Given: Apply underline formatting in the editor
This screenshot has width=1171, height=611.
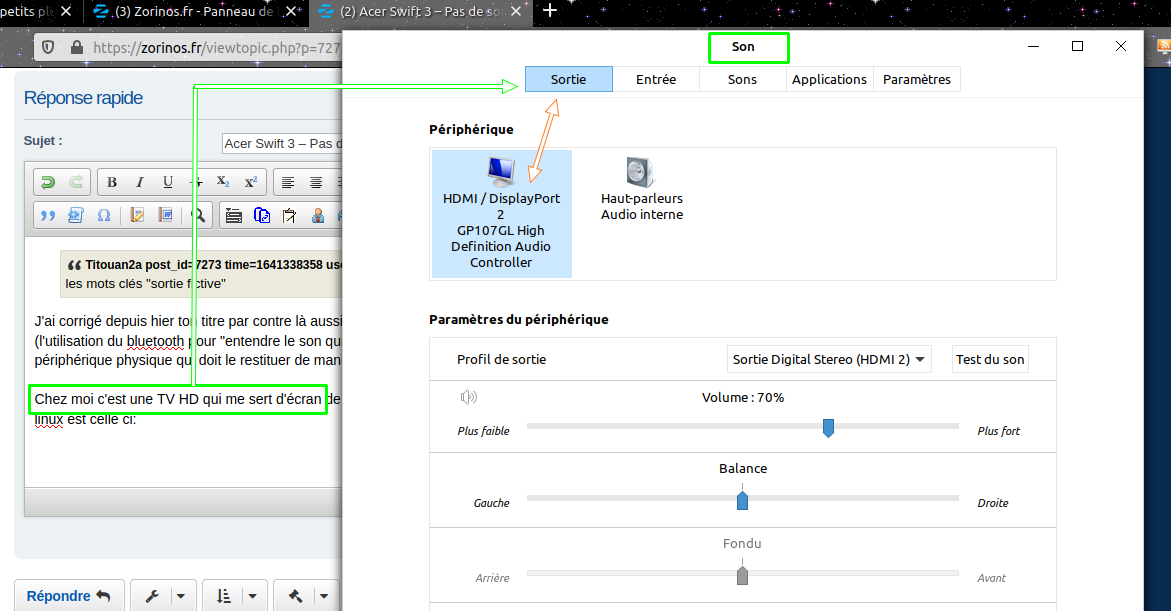Looking at the screenshot, I should click(x=168, y=182).
